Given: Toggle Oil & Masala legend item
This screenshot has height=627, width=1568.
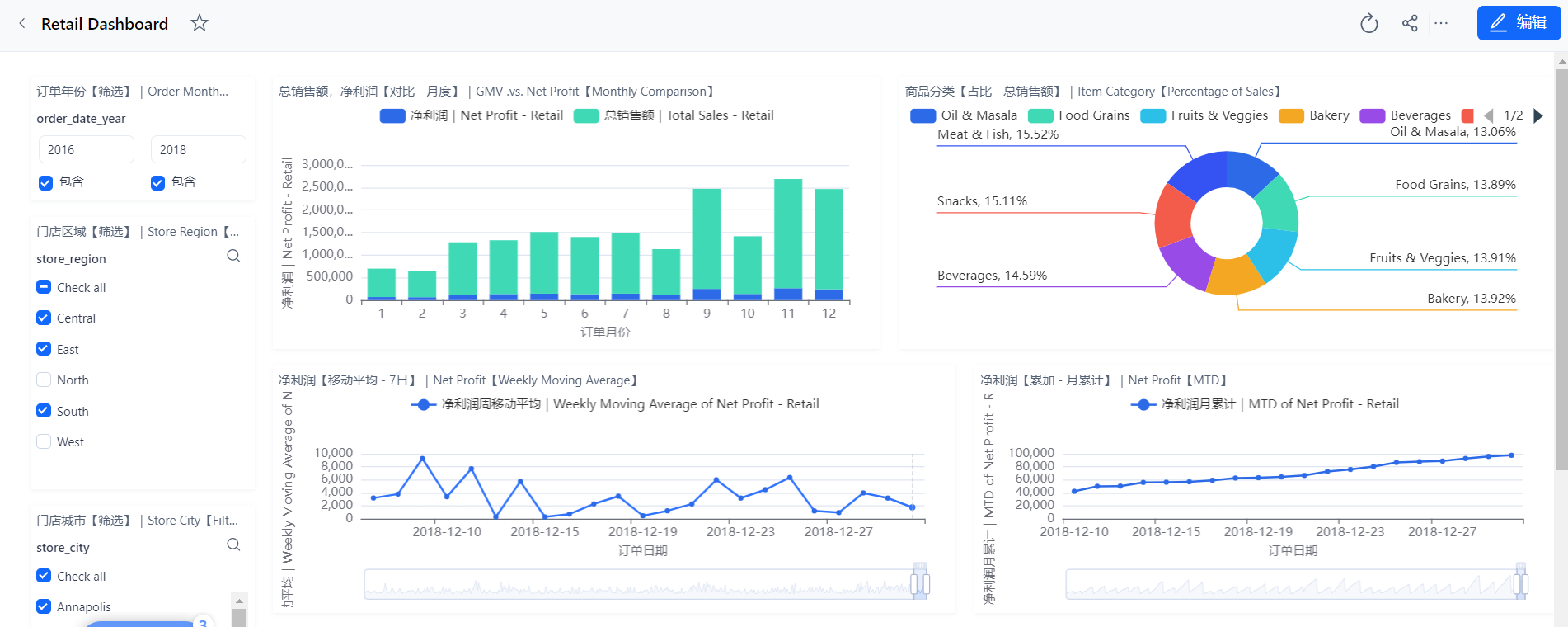Looking at the screenshot, I should [964, 115].
